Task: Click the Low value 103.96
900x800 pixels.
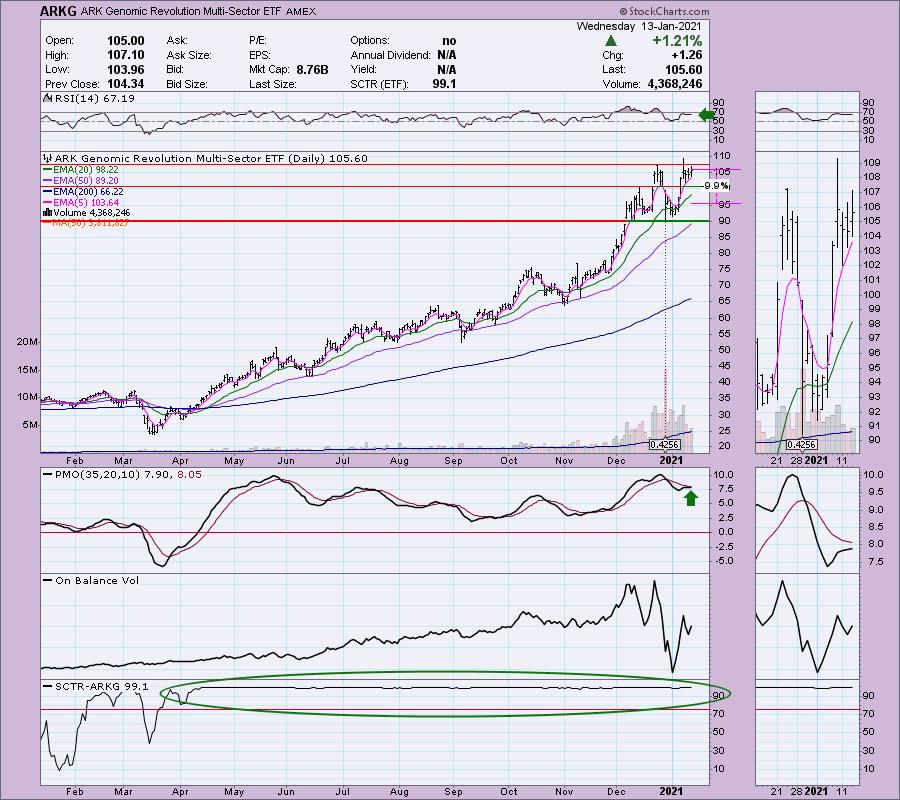Action: [x=126, y=69]
